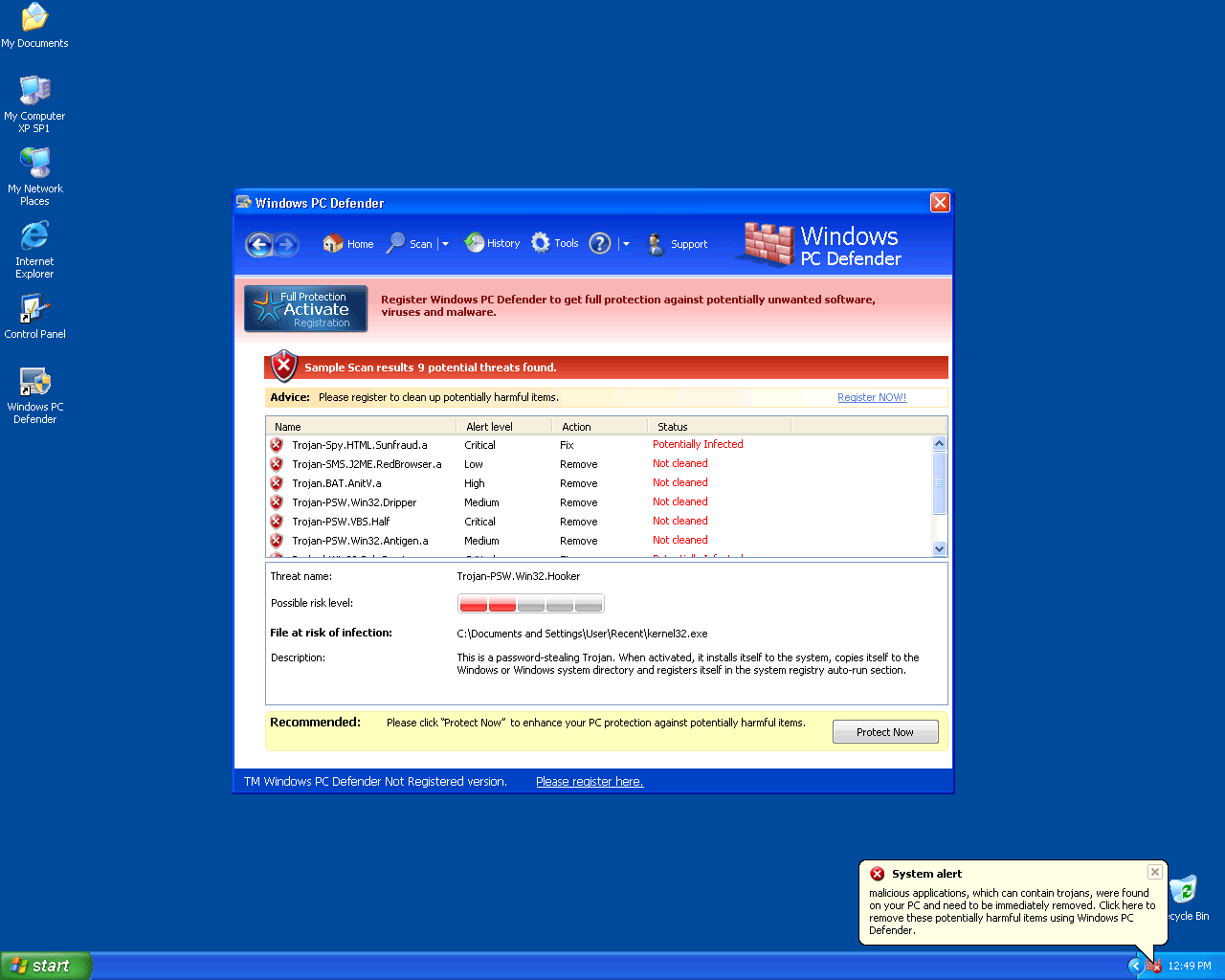
Task: Expand the dropdown next to the Help icon
Action: pyautogui.click(x=626, y=243)
